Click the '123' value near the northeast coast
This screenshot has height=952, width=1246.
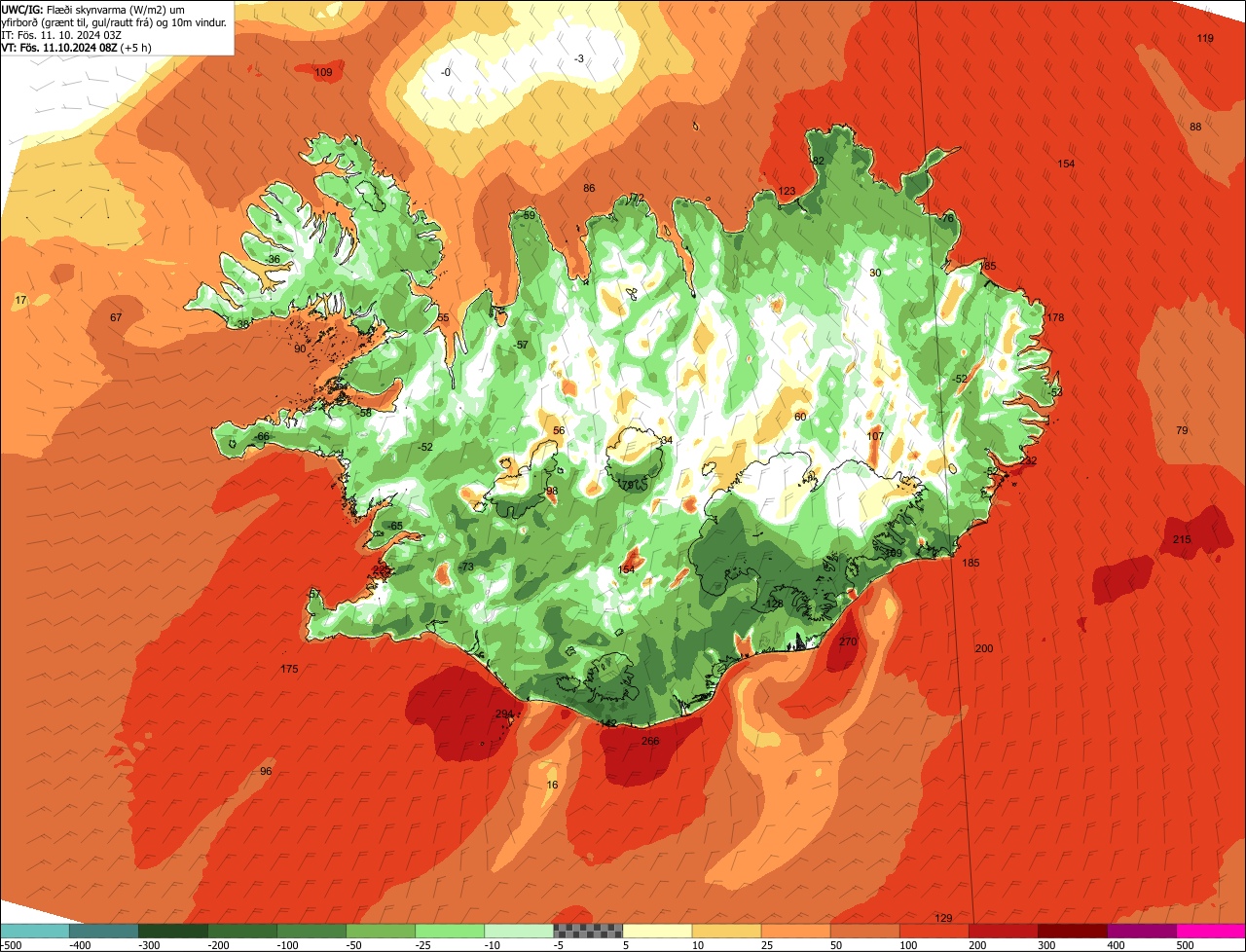pyautogui.click(x=787, y=192)
